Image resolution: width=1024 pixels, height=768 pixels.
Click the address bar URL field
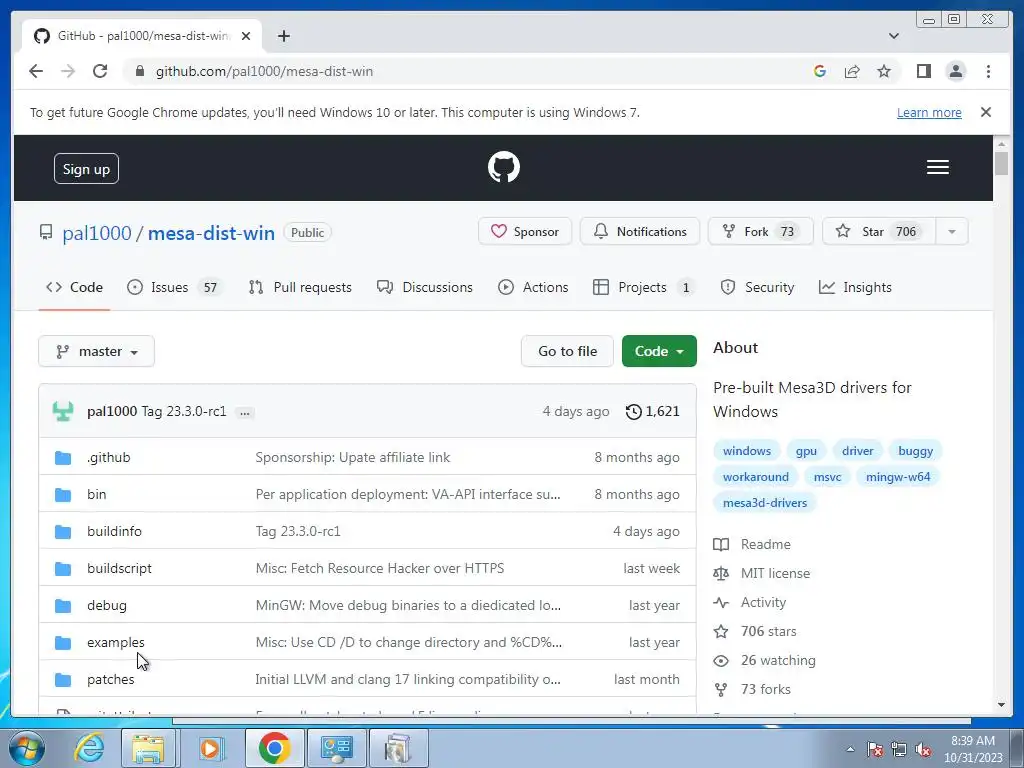click(x=470, y=71)
